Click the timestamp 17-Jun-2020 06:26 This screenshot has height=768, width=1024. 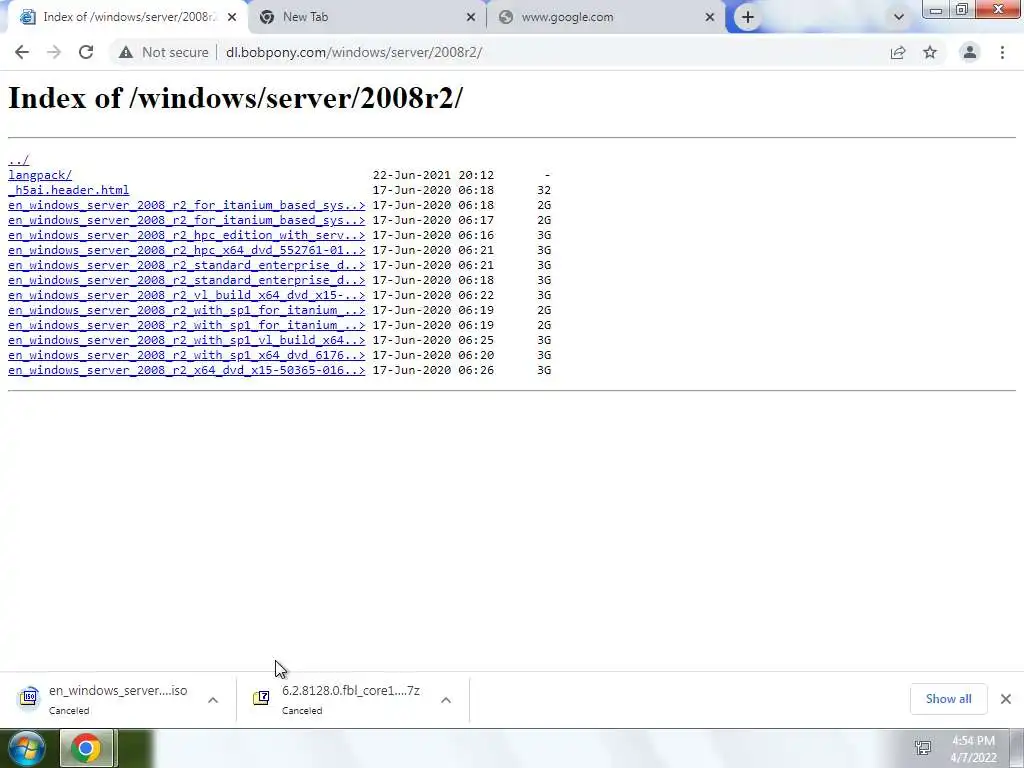click(434, 370)
